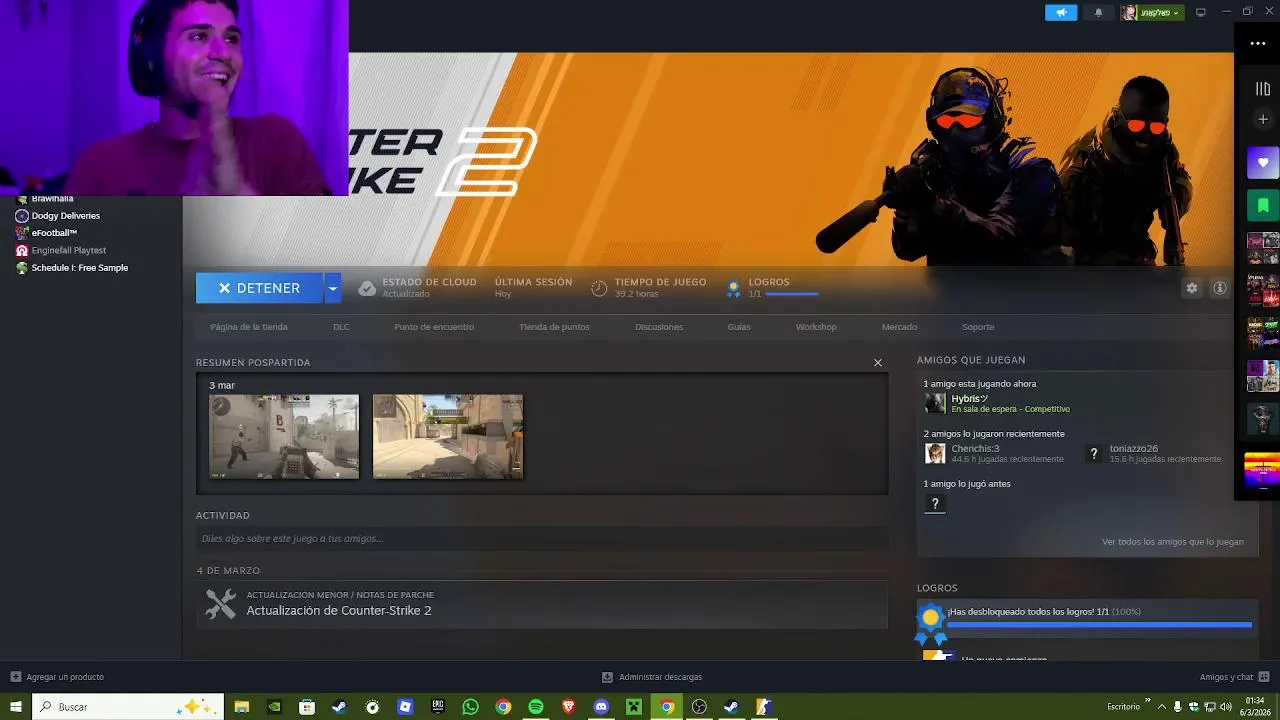
Task: Open the LOGROS achievements progress bar
Action: click(791, 294)
